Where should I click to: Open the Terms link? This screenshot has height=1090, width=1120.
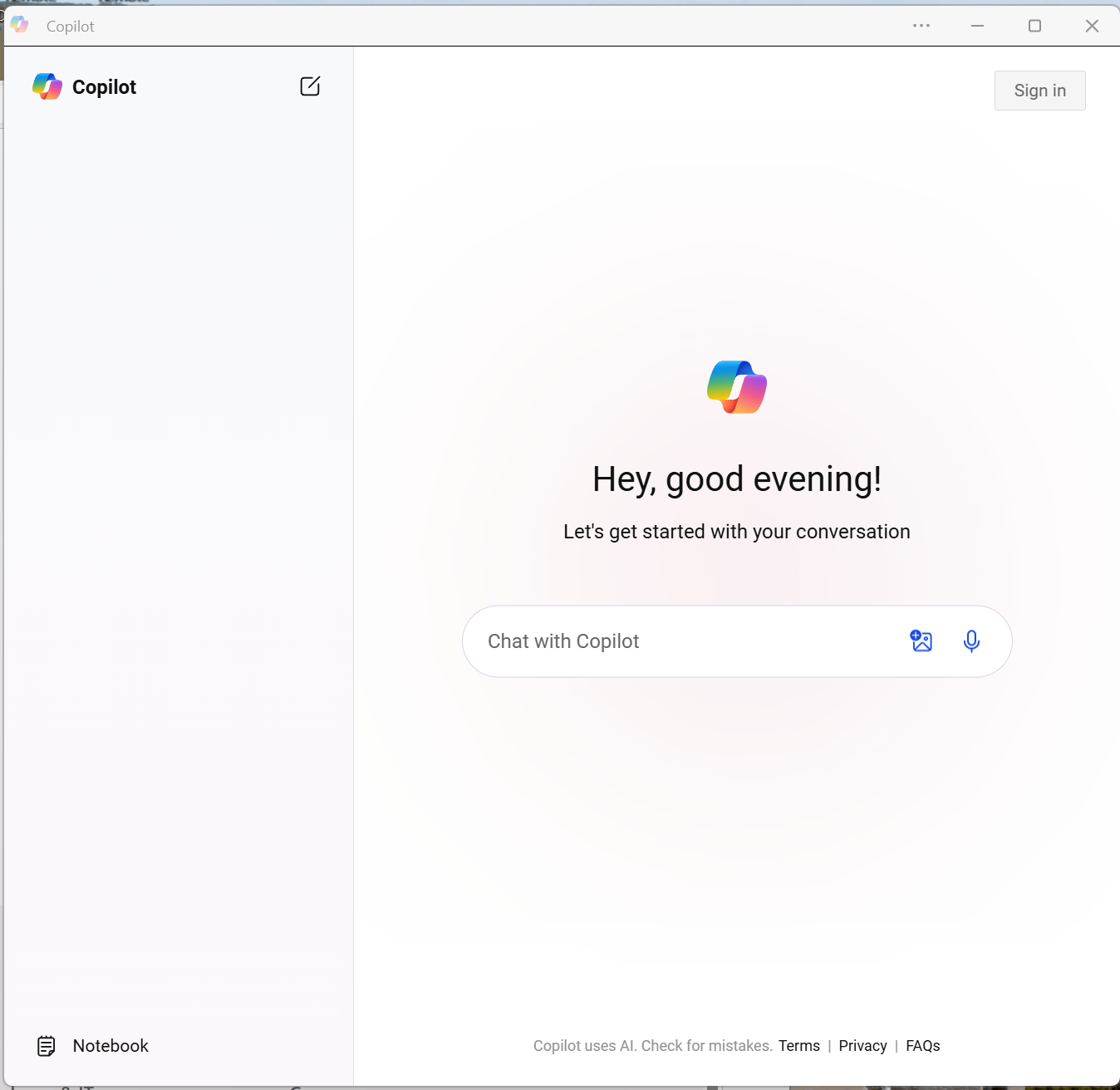(799, 1046)
